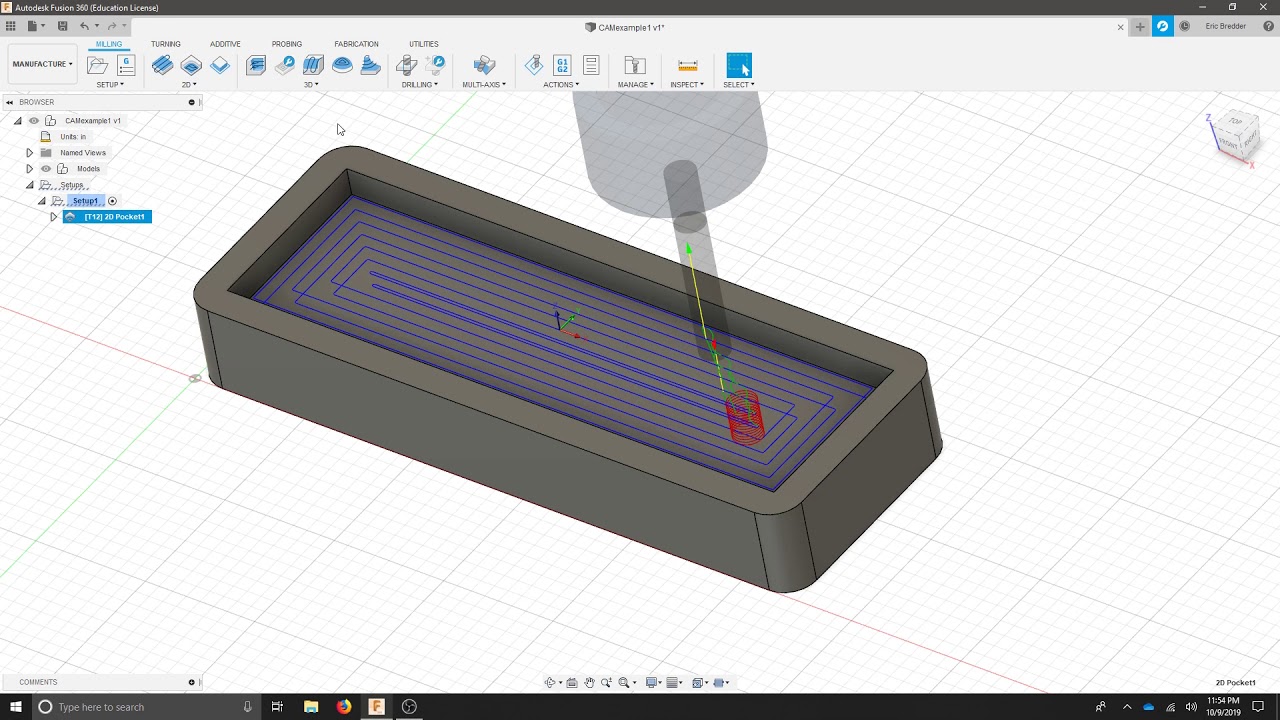
Task: Activate the Select tool
Action: 739,66
